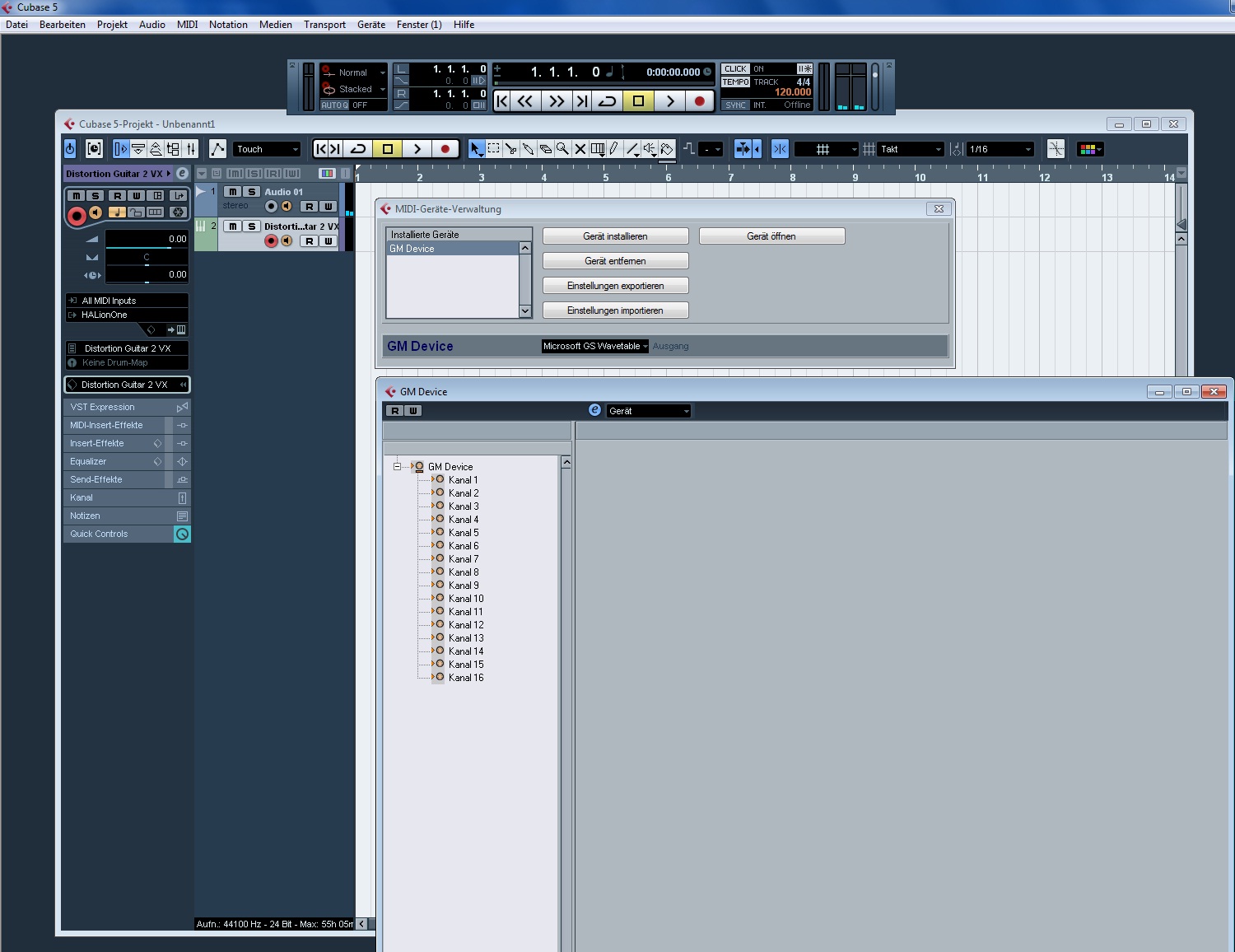Open the snap type dropdown
This screenshot has height=952, width=1235.
pos(826,149)
